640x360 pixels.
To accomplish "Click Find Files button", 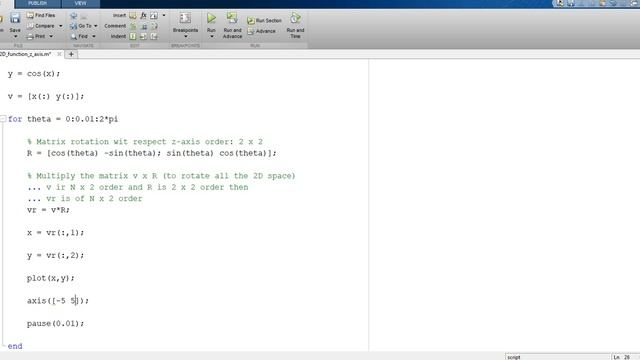I will (41, 15).
